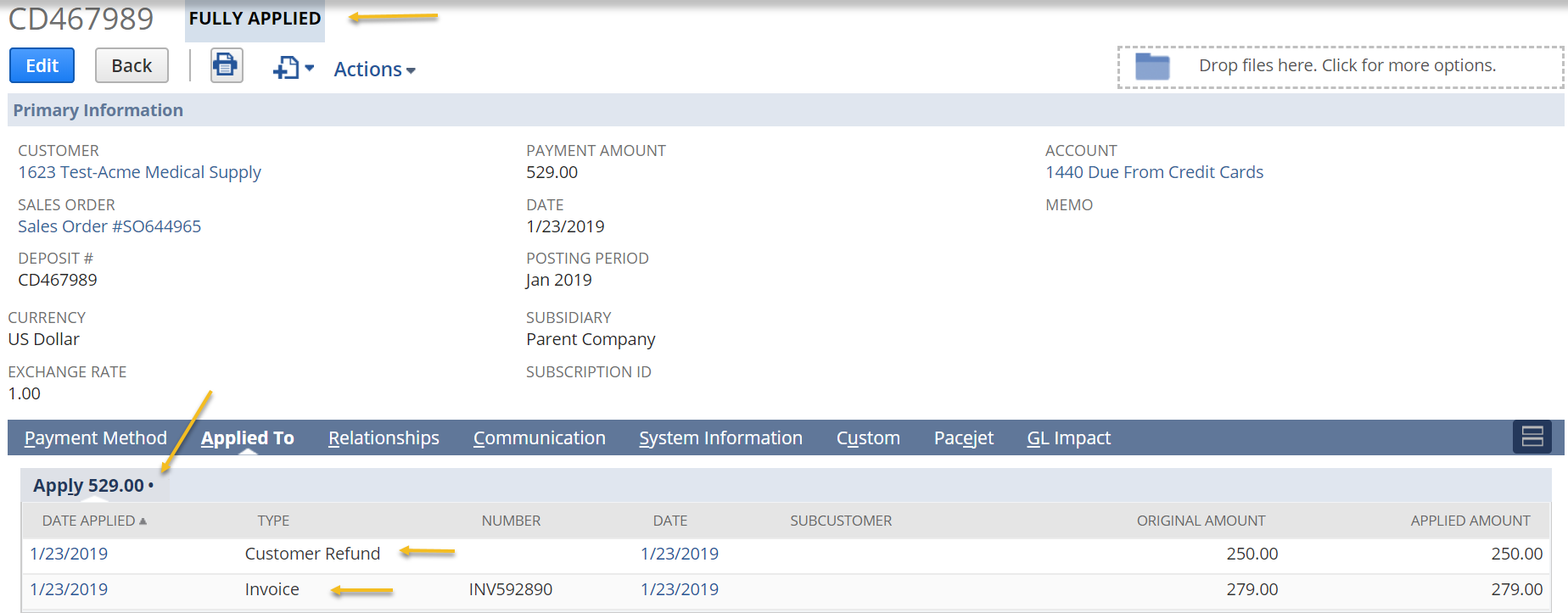Open the Payment Method tab

(x=96, y=437)
